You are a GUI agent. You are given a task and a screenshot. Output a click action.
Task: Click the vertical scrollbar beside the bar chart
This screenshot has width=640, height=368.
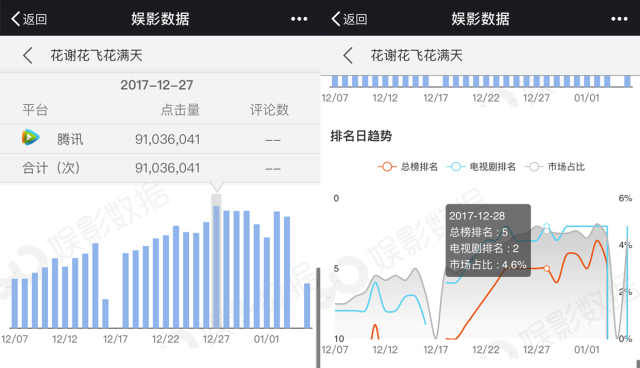pyautogui.click(x=318, y=317)
